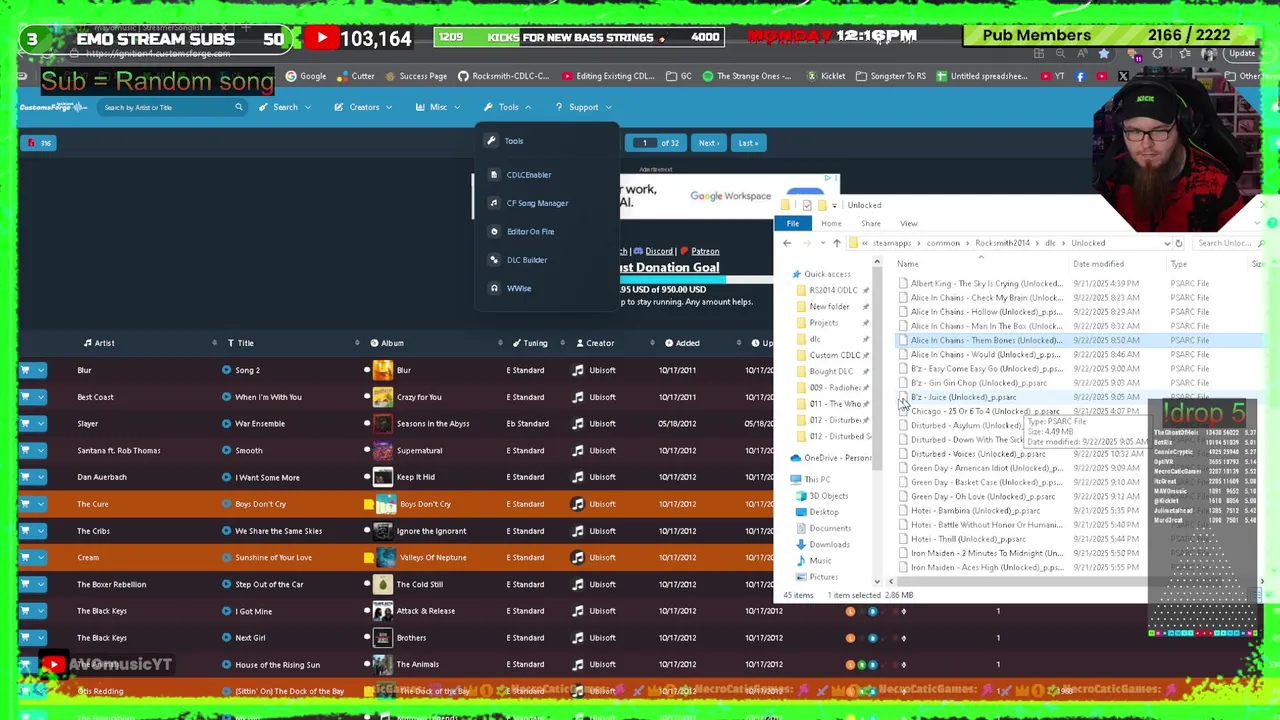The image size is (1280, 720).
Task: Click the magnifier icon in the site search box
Action: pos(238,107)
